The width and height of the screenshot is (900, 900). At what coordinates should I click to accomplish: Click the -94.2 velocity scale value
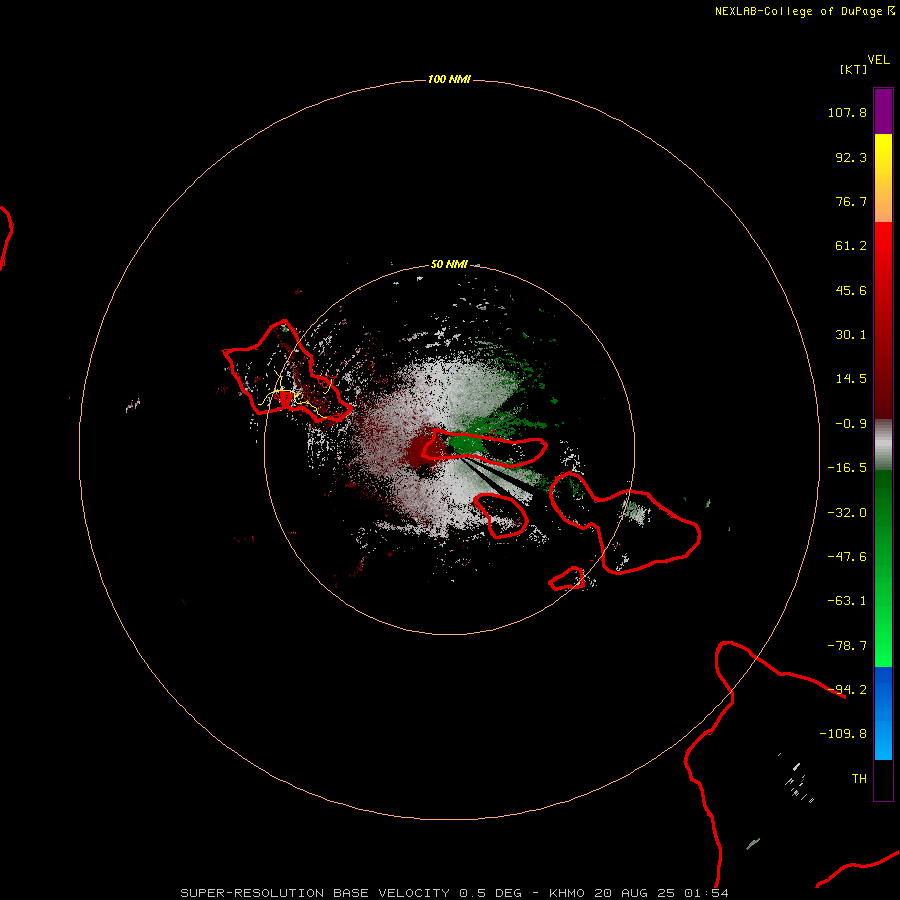click(x=847, y=690)
